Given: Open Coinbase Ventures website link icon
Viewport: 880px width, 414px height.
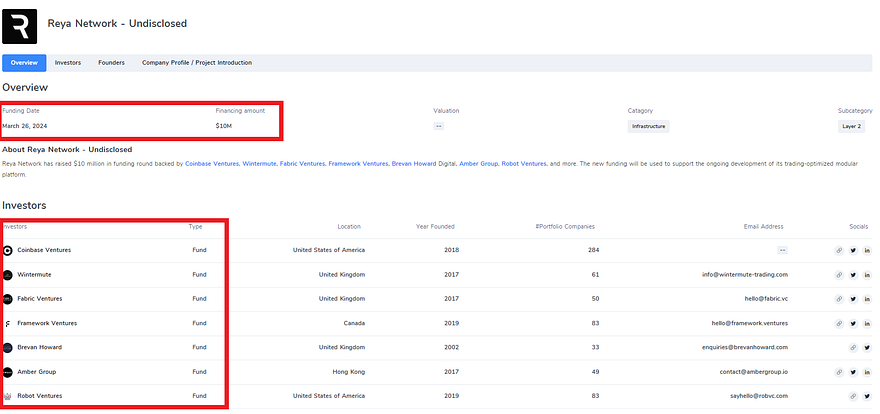Looking at the screenshot, I should click(x=839, y=250).
